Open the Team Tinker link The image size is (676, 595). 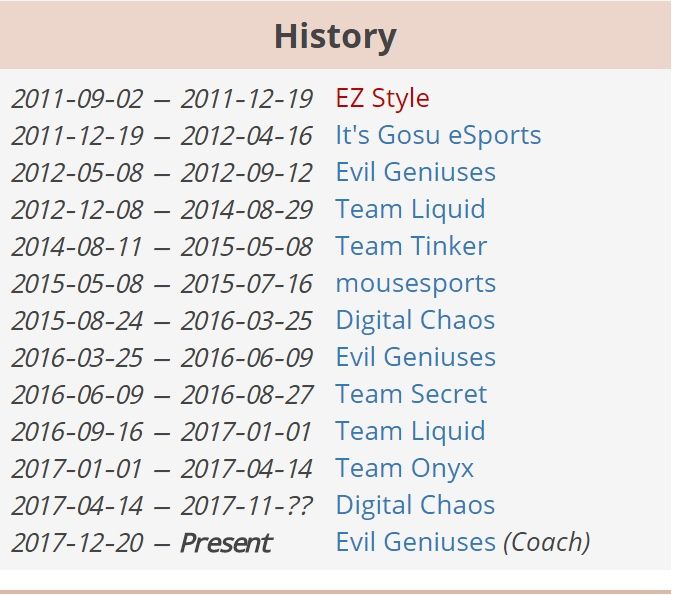[411, 247]
